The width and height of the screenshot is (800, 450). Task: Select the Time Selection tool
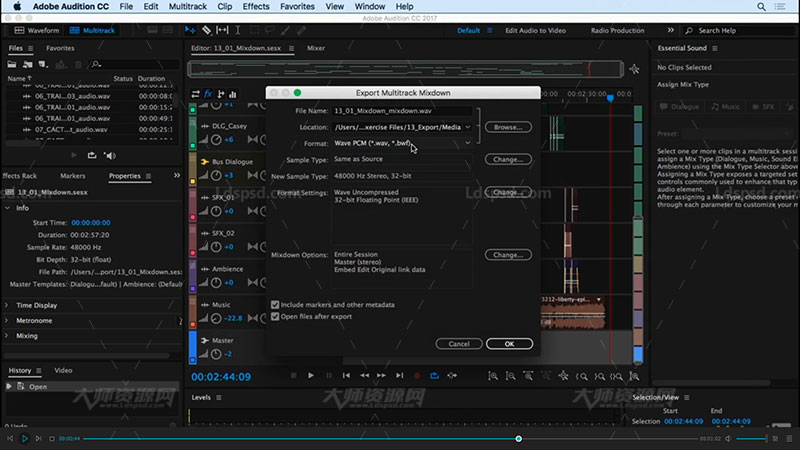pos(238,31)
